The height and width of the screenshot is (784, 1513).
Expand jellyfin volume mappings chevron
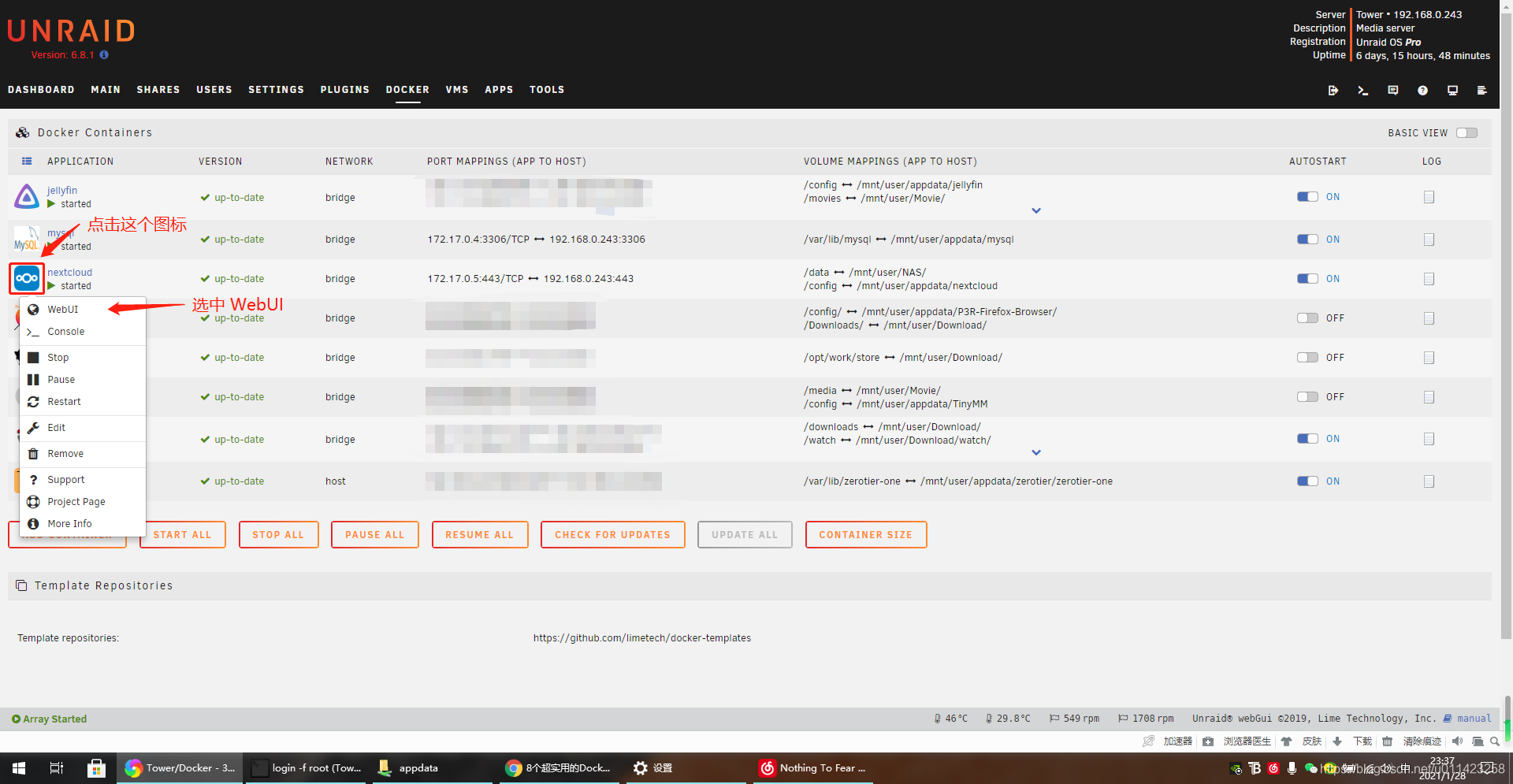click(1036, 211)
